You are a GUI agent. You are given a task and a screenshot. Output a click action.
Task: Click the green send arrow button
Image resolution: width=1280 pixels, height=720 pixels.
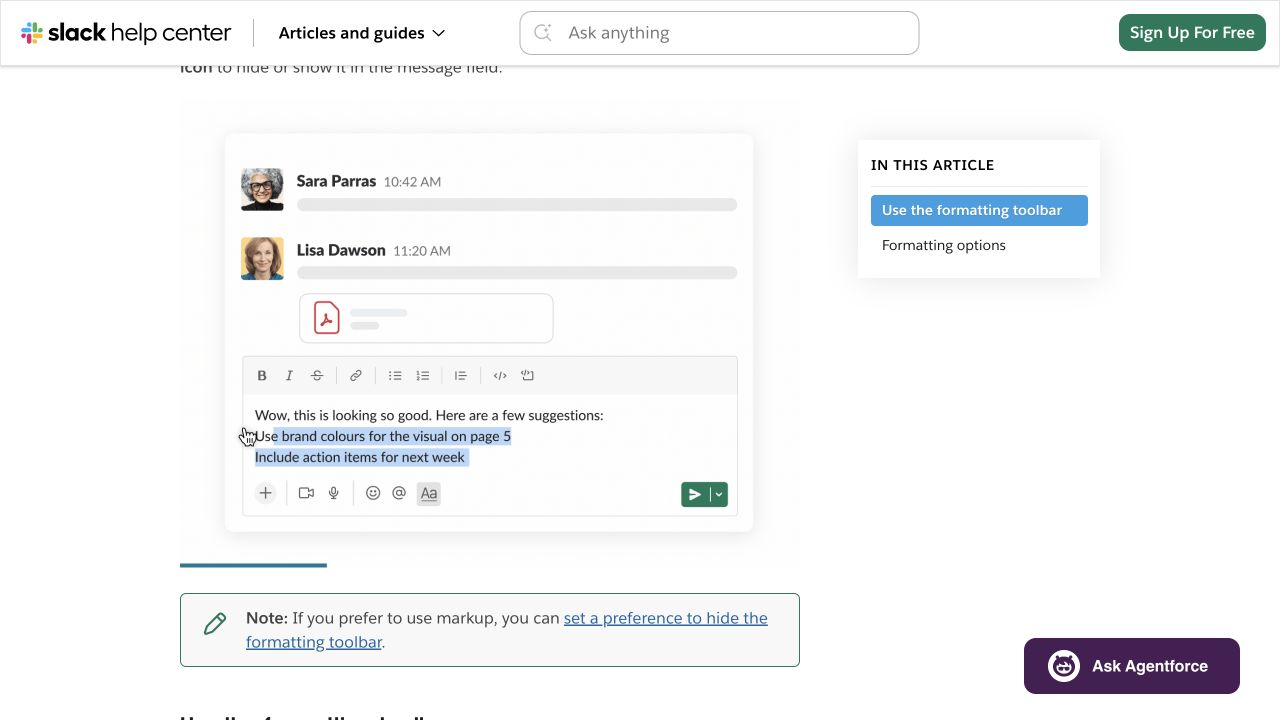tap(695, 494)
